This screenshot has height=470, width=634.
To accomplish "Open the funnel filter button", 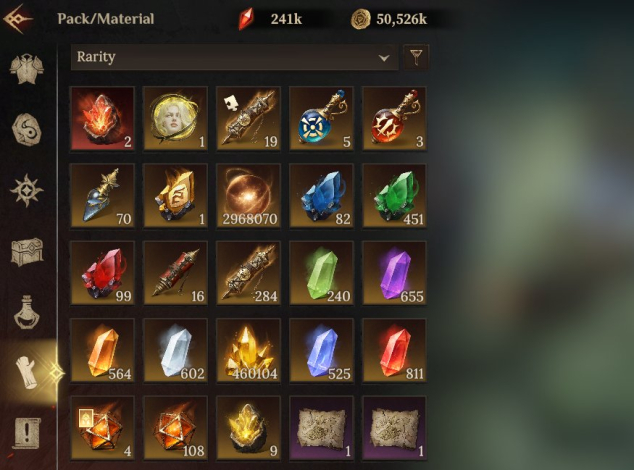I will point(416,57).
